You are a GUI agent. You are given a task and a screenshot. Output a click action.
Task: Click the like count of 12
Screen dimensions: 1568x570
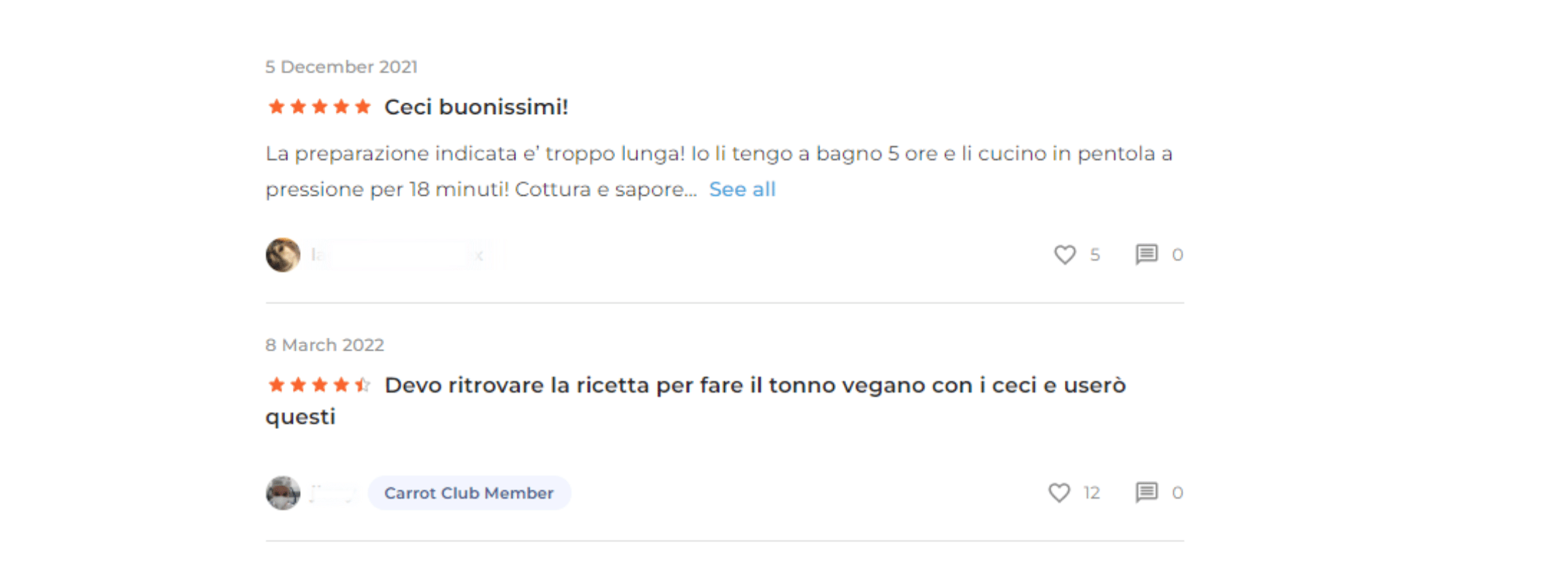pyautogui.click(x=1091, y=492)
